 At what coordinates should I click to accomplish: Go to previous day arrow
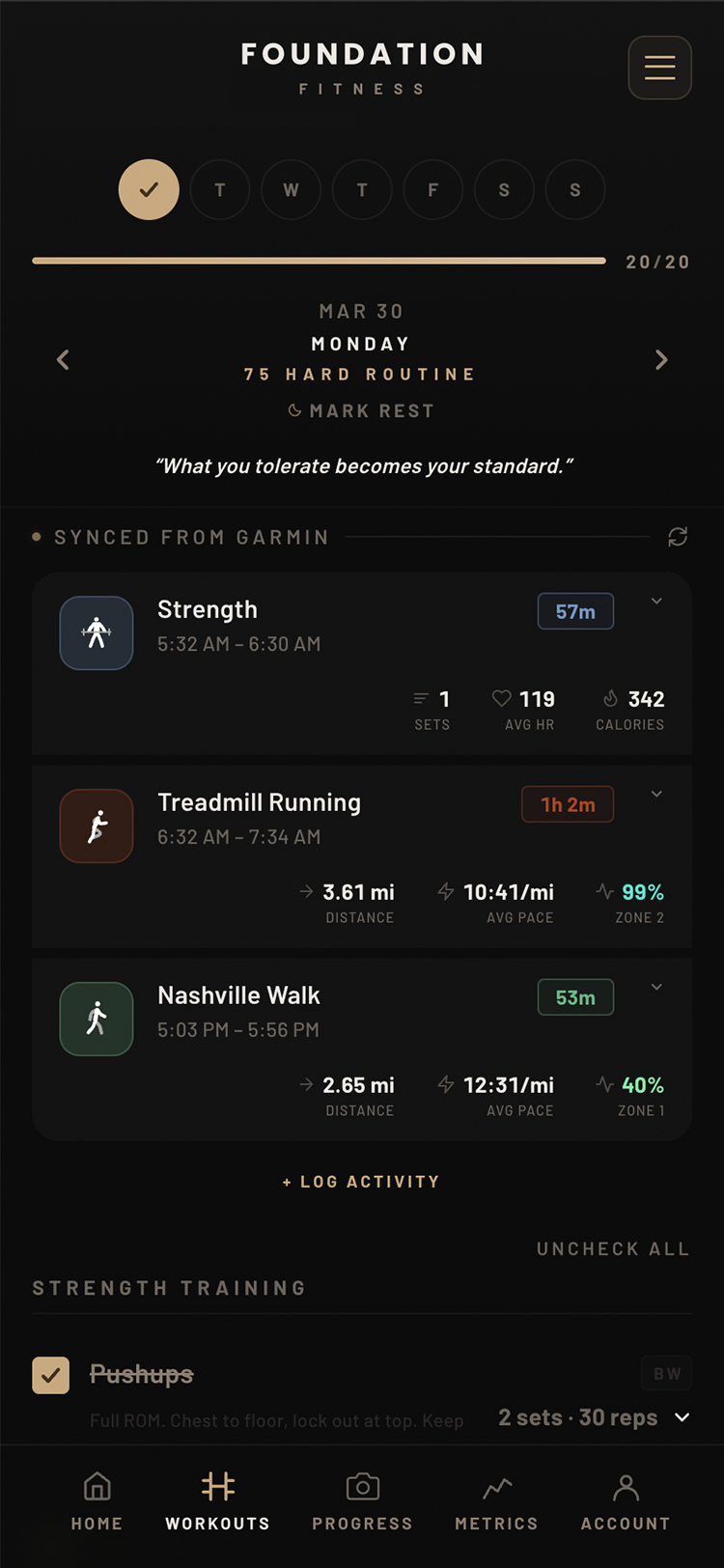coord(63,360)
